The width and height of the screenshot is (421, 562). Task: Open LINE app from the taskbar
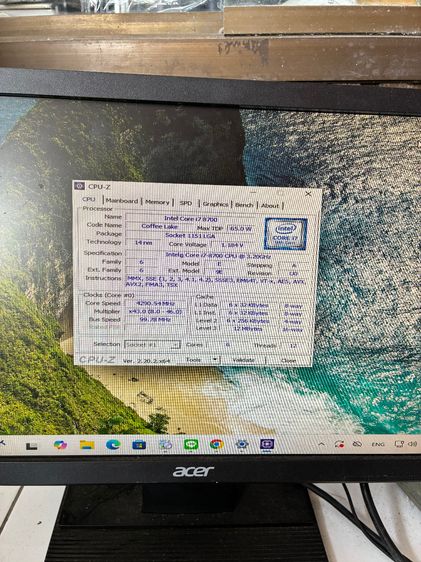pos(191,444)
